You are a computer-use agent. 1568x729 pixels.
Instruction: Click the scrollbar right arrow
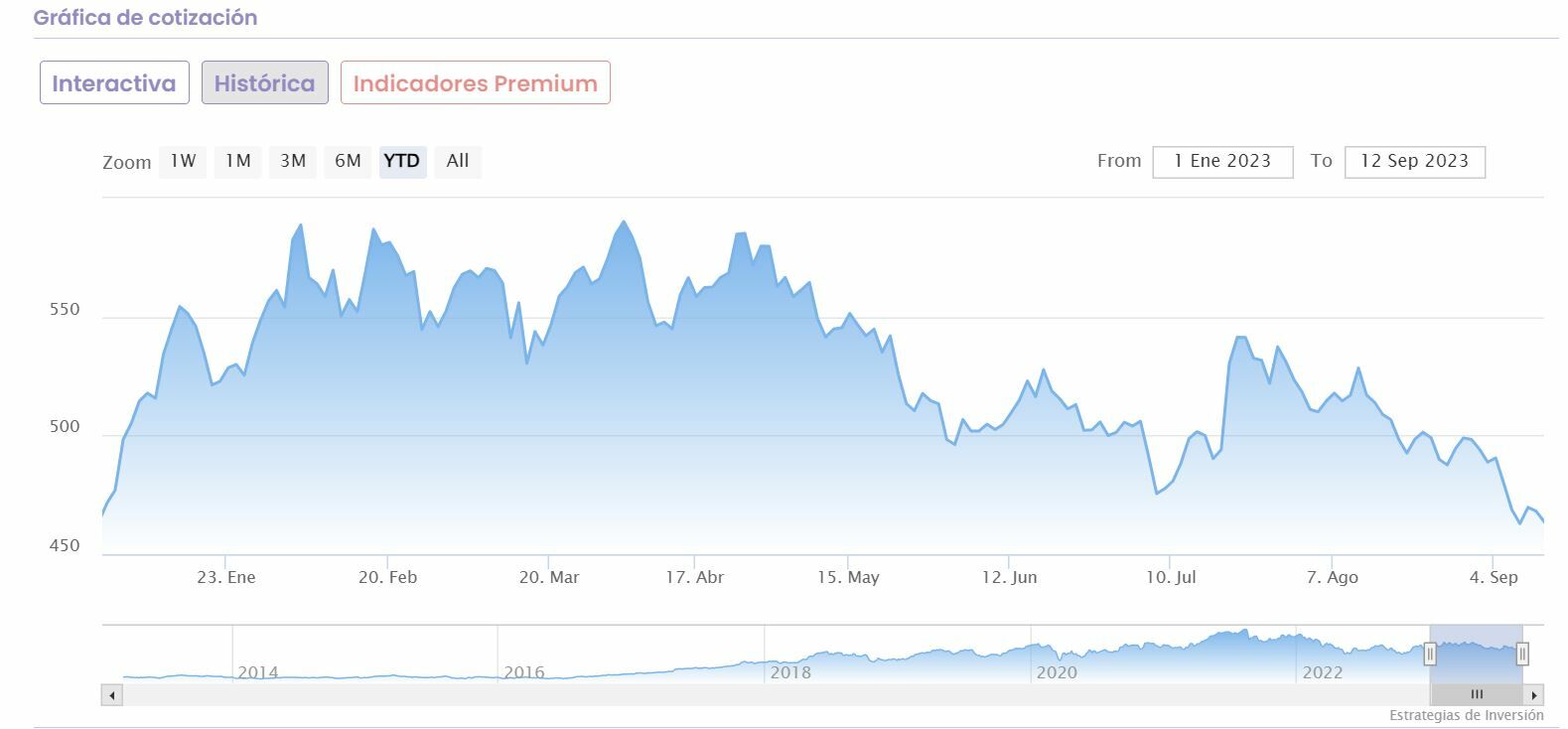pos(1534,695)
